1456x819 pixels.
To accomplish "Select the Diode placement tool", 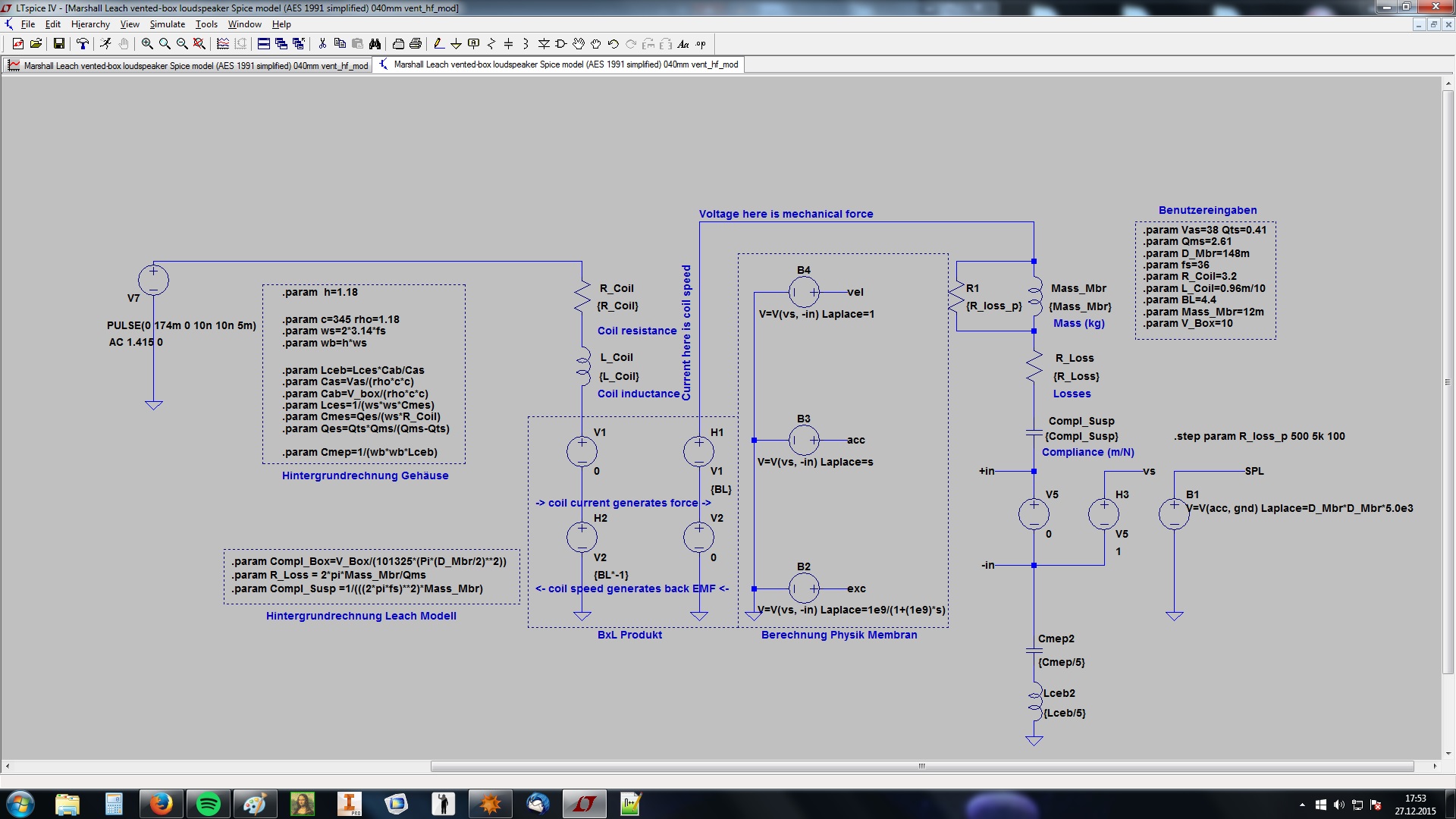I will (x=544, y=44).
